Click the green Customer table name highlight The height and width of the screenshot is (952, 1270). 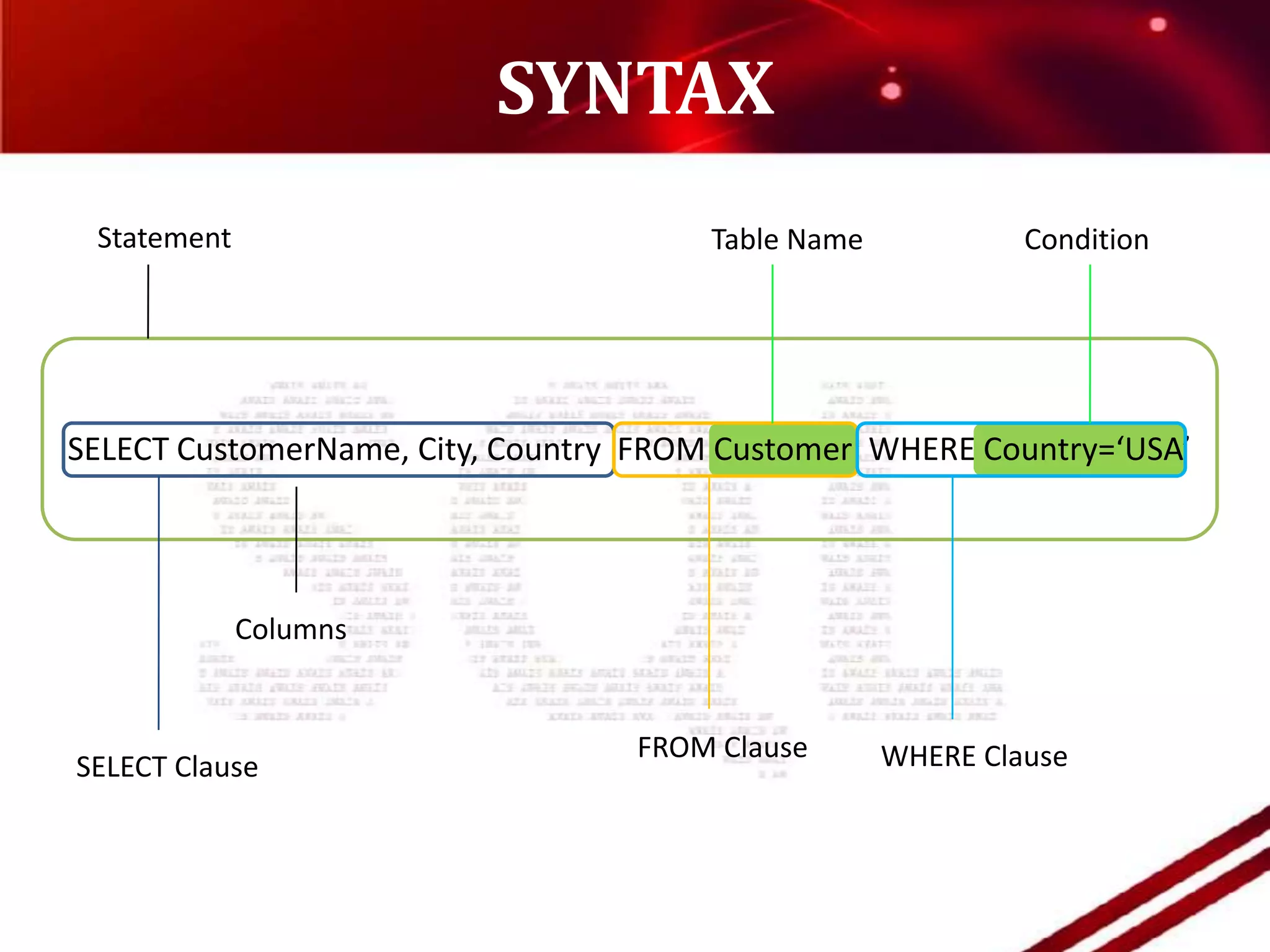(783, 449)
